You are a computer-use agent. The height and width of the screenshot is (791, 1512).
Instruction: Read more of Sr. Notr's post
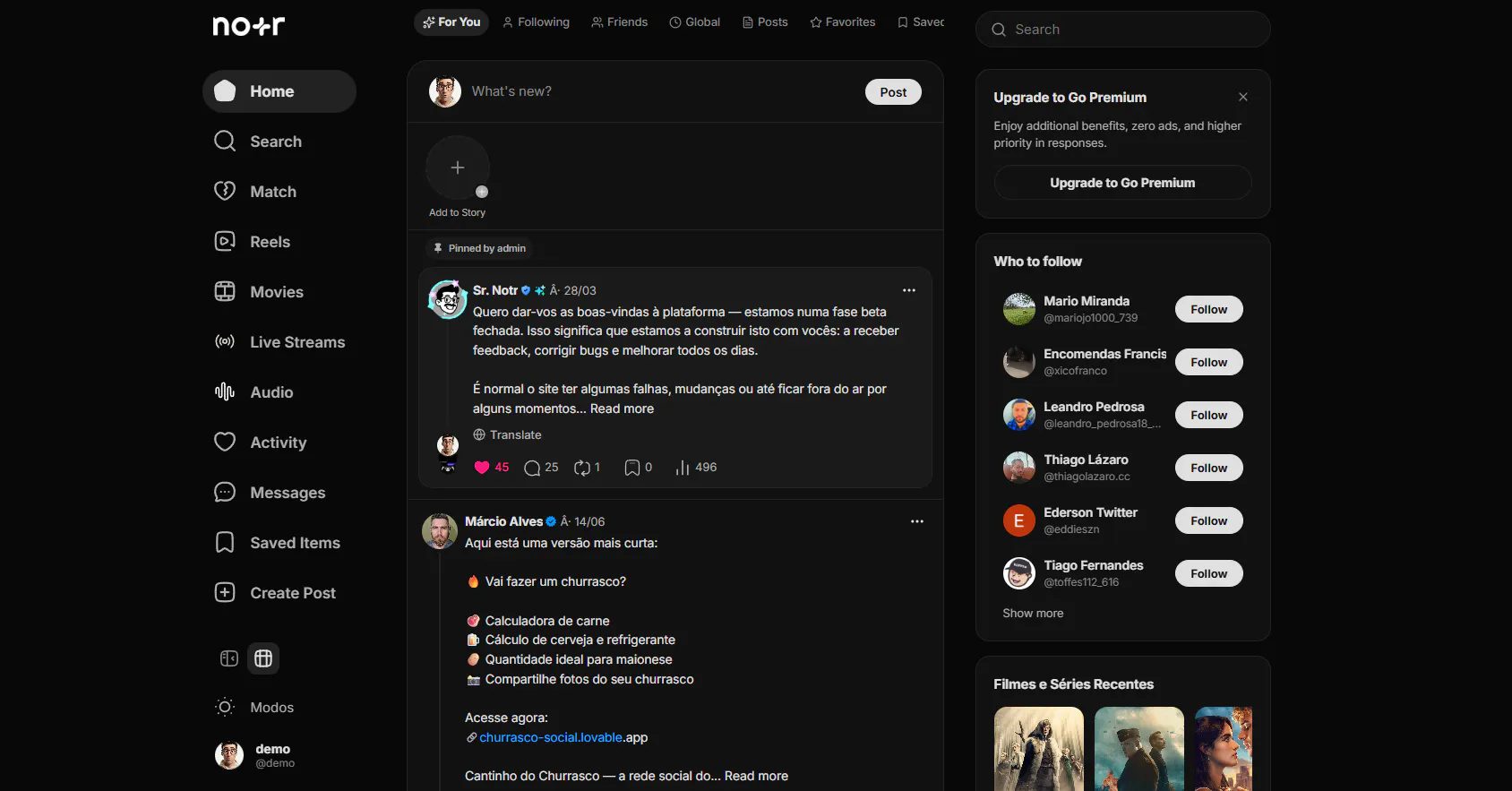click(622, 408)
